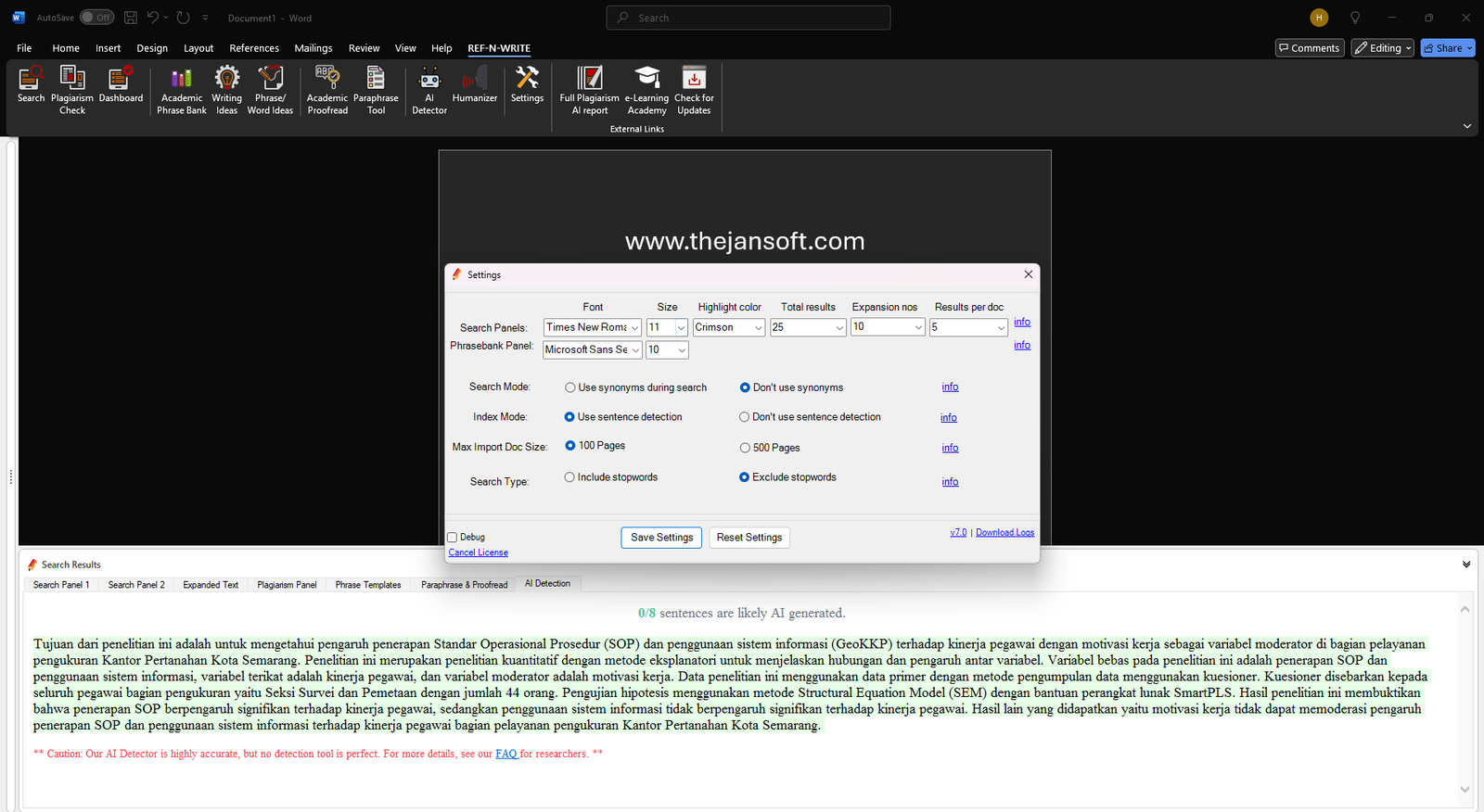Run the Plagiarism Check tool
Viewport: 1484px width, 812px height.
(x=72, y=90)
